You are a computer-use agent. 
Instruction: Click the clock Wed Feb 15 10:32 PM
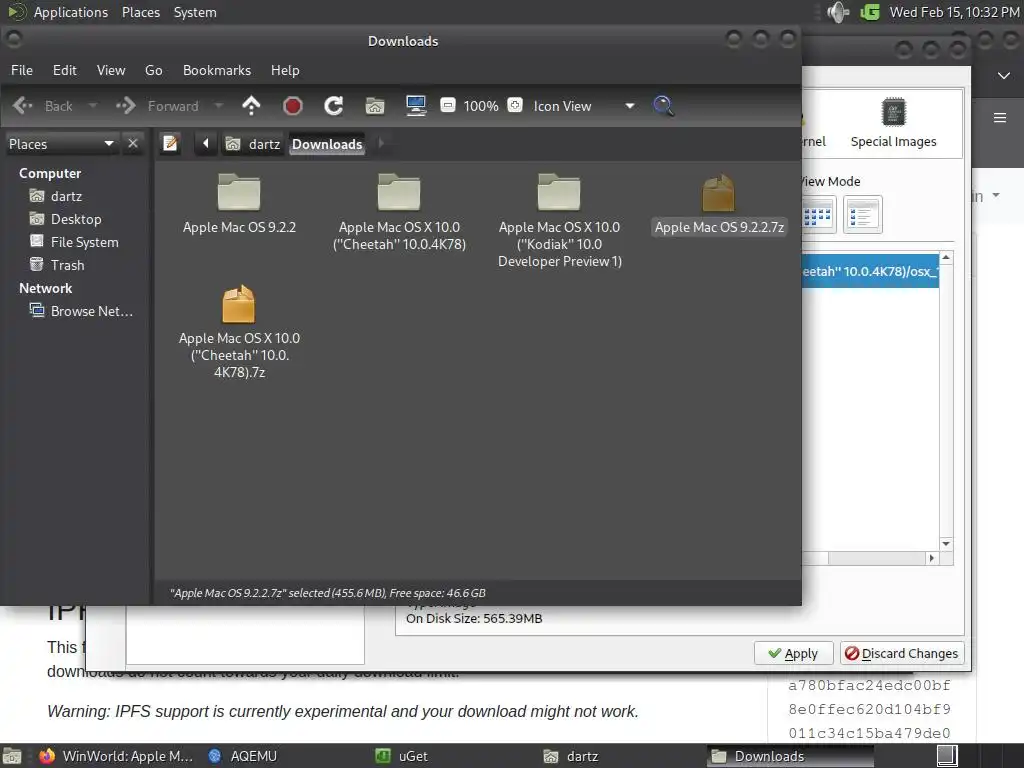coord(954,12)
